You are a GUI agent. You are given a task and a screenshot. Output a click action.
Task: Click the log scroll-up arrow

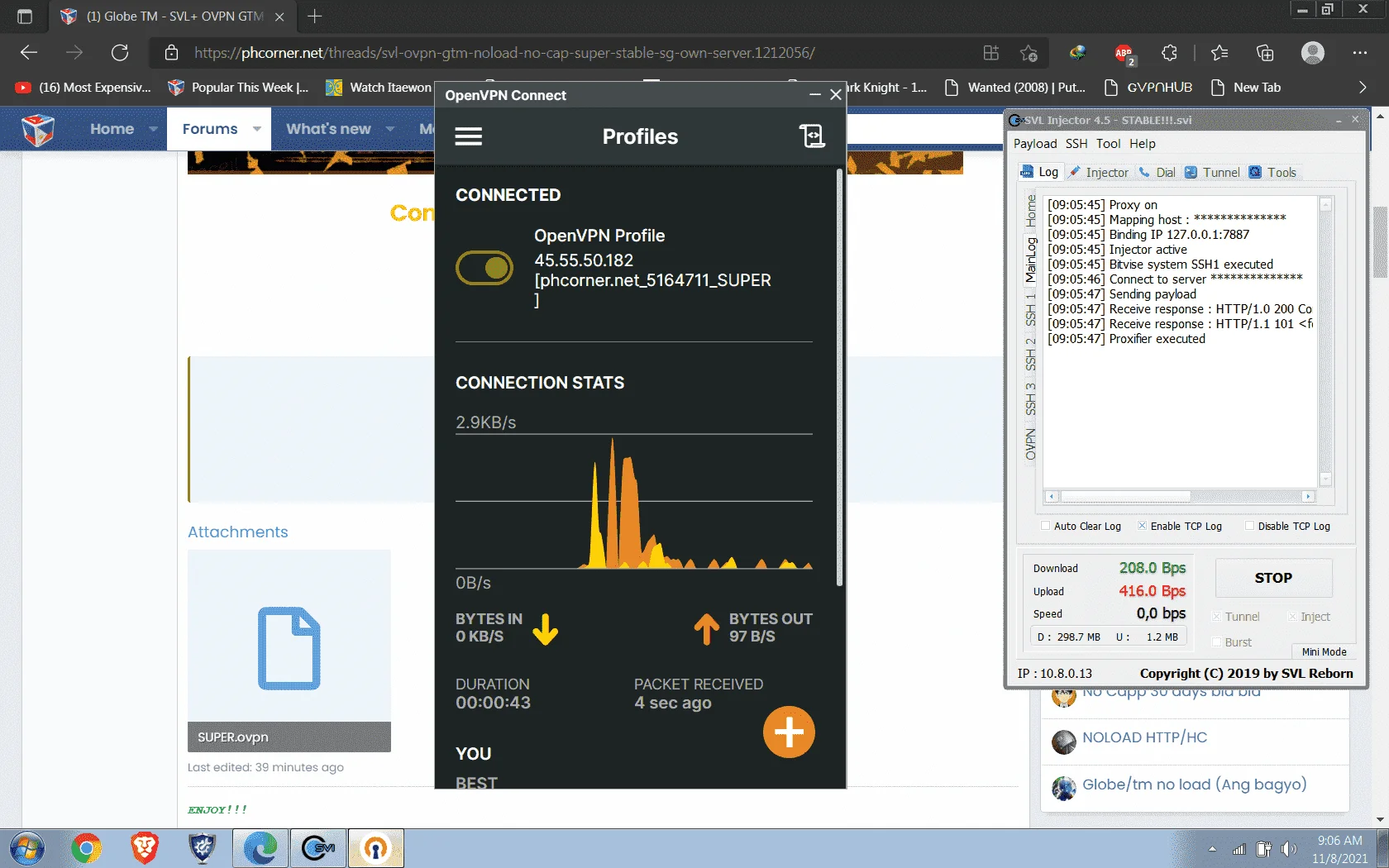1325,204
